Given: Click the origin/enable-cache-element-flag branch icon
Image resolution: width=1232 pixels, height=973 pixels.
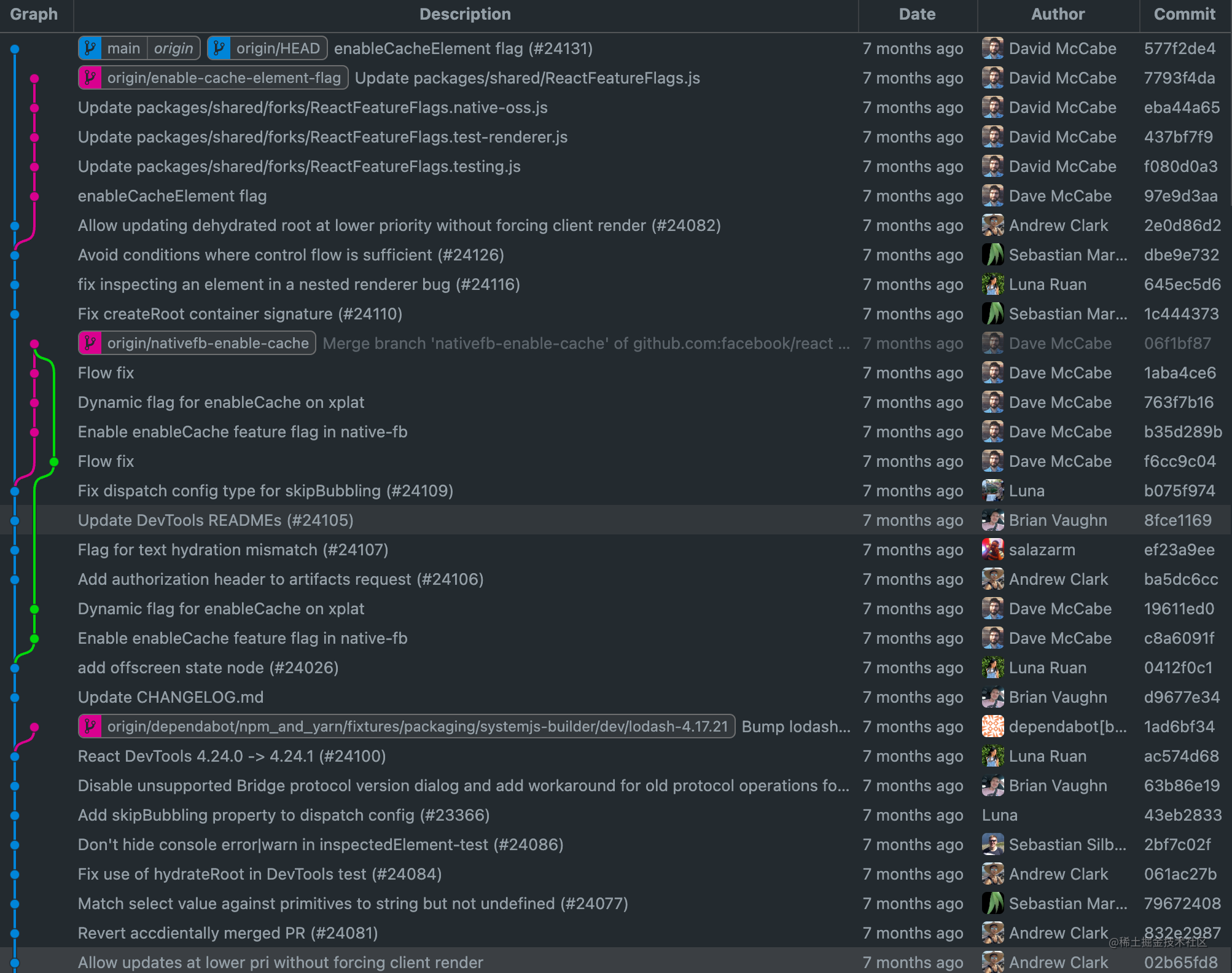Looking at the screenshot, I should coord(90,78).
